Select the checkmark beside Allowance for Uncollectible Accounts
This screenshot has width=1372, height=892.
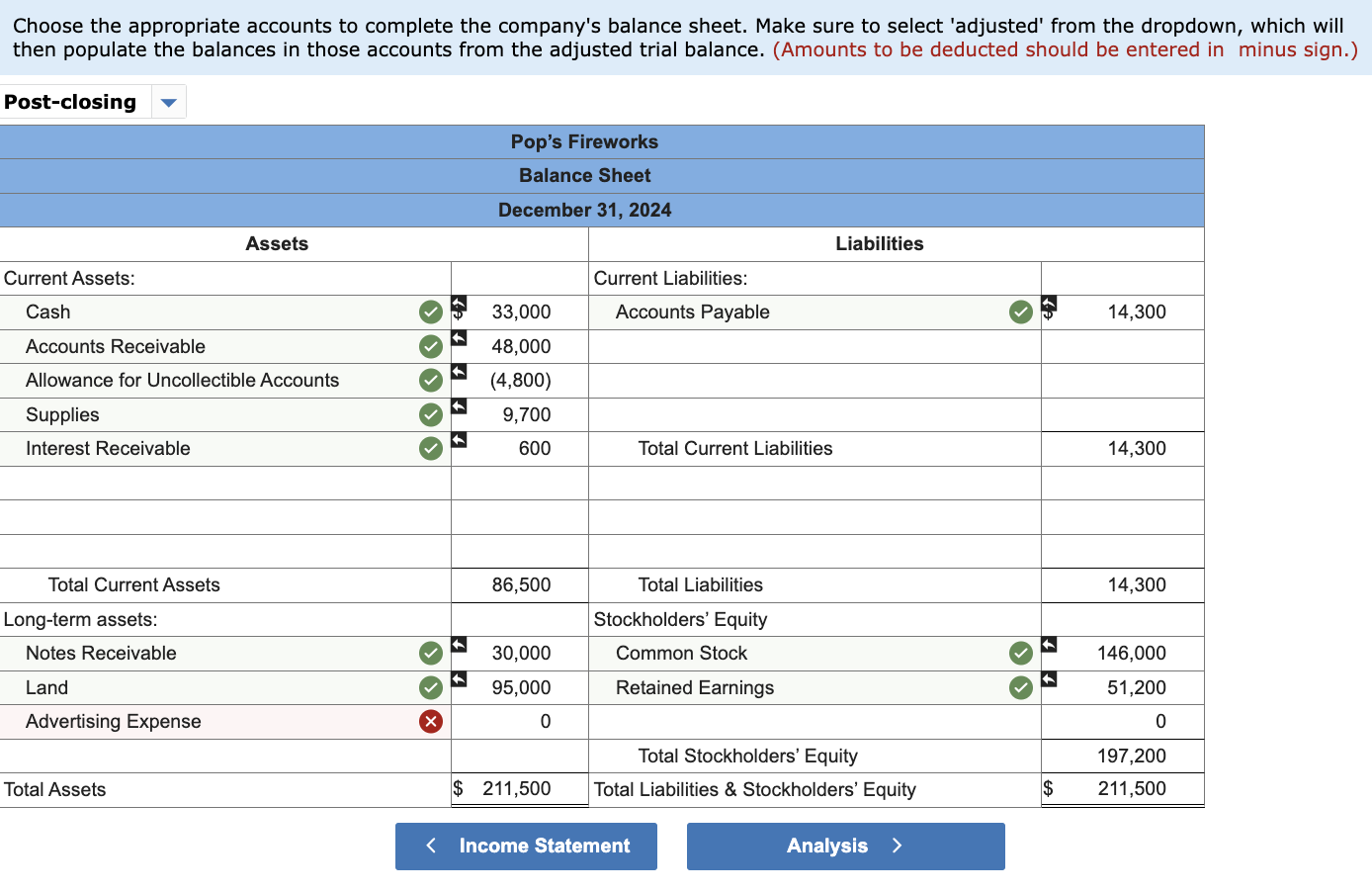430,380
